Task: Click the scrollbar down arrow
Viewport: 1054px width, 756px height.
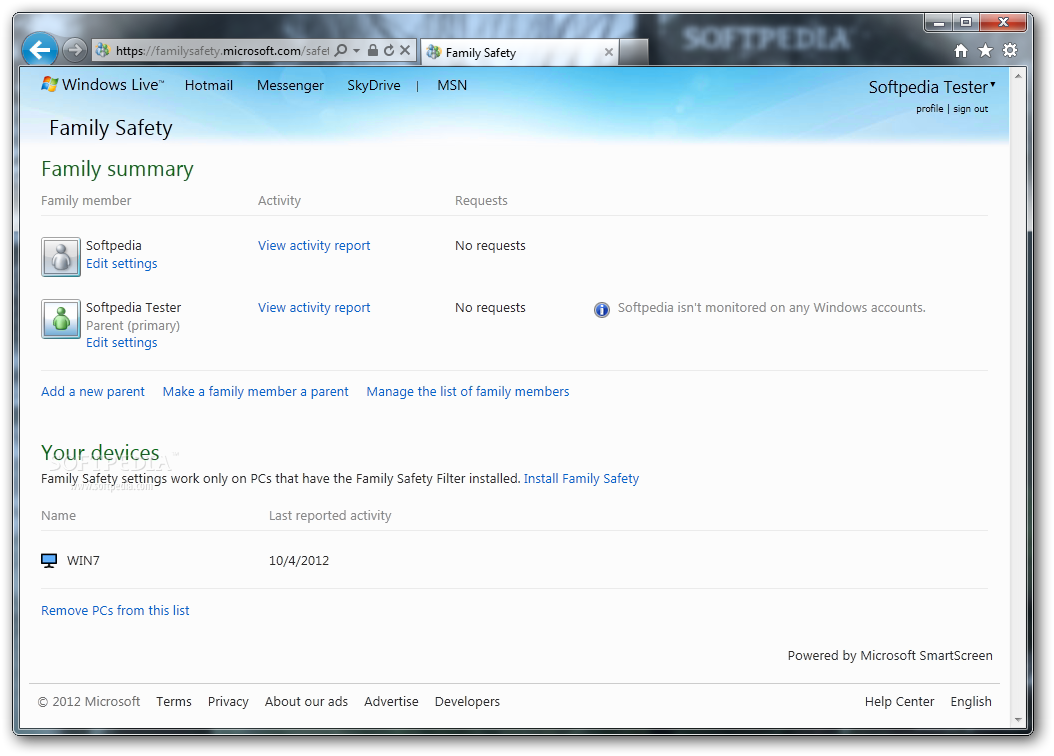Action: (1018, 719)
